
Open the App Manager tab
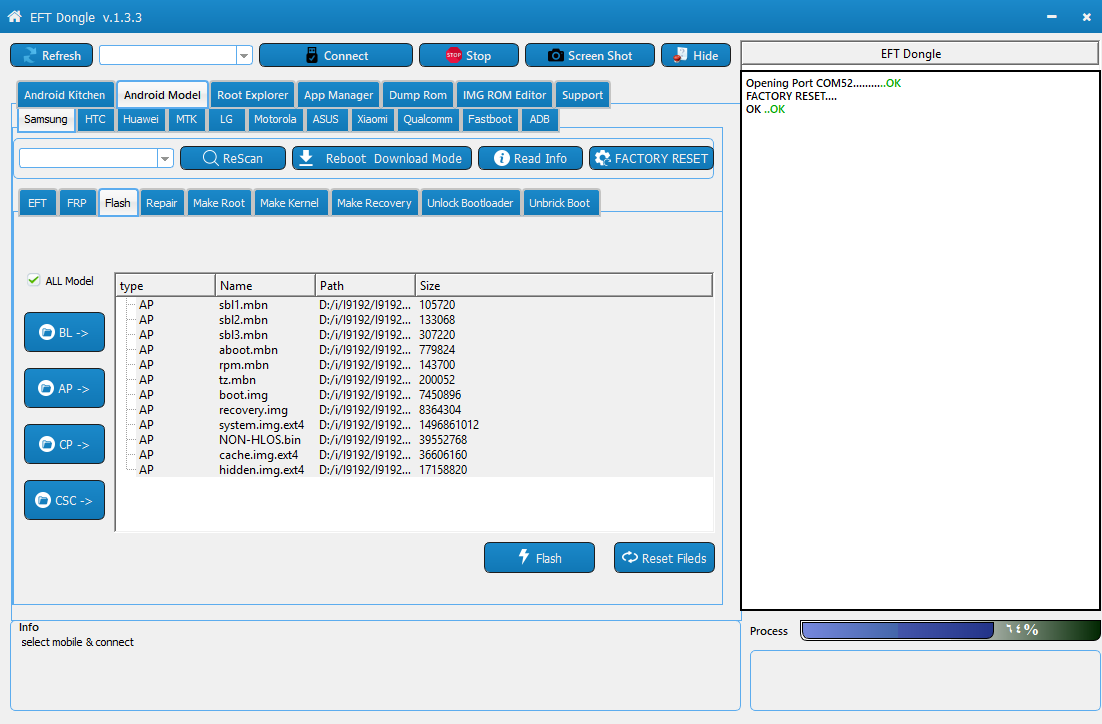[x=338, y=95]
